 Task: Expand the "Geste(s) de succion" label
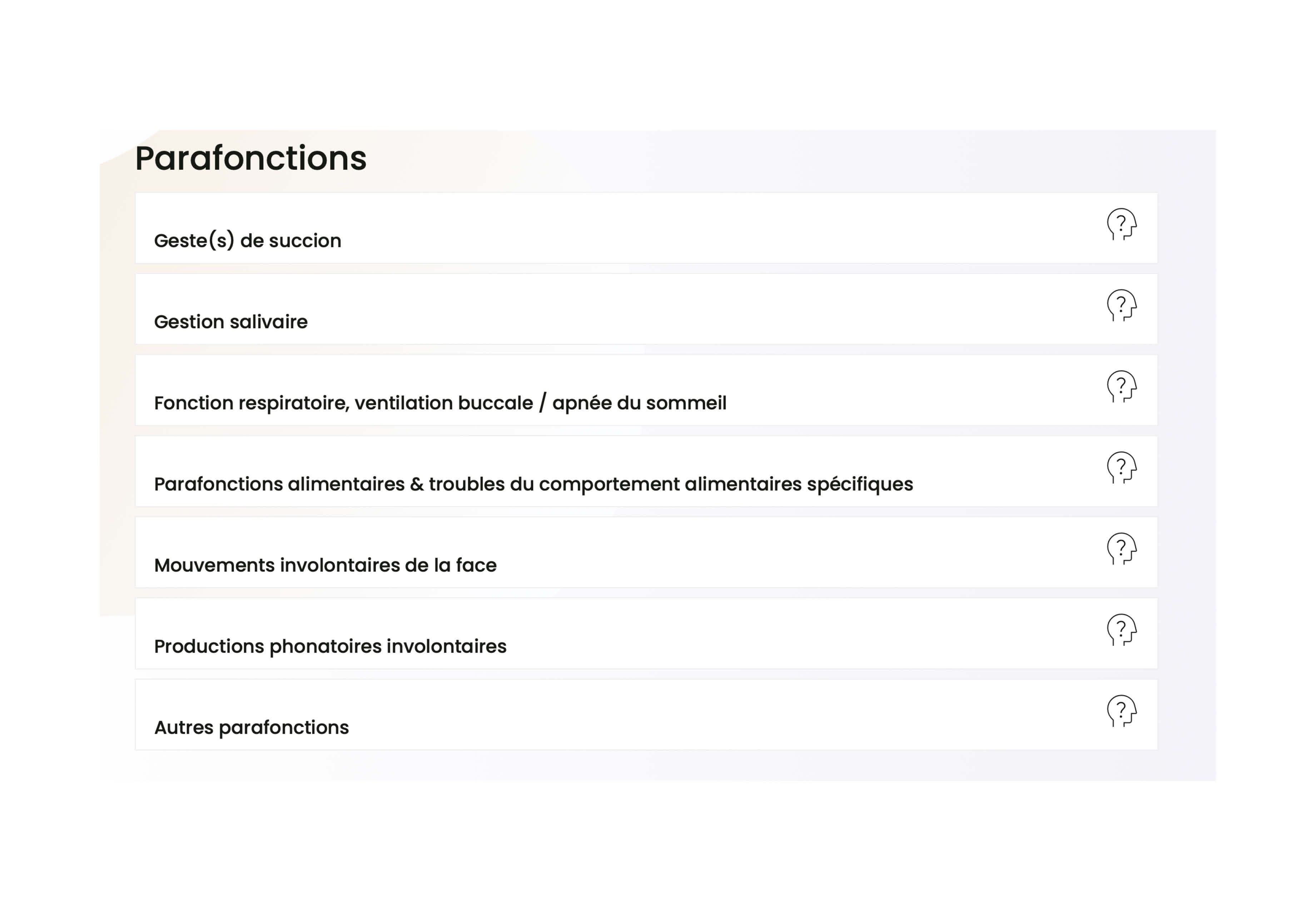(x=247, y=241)
